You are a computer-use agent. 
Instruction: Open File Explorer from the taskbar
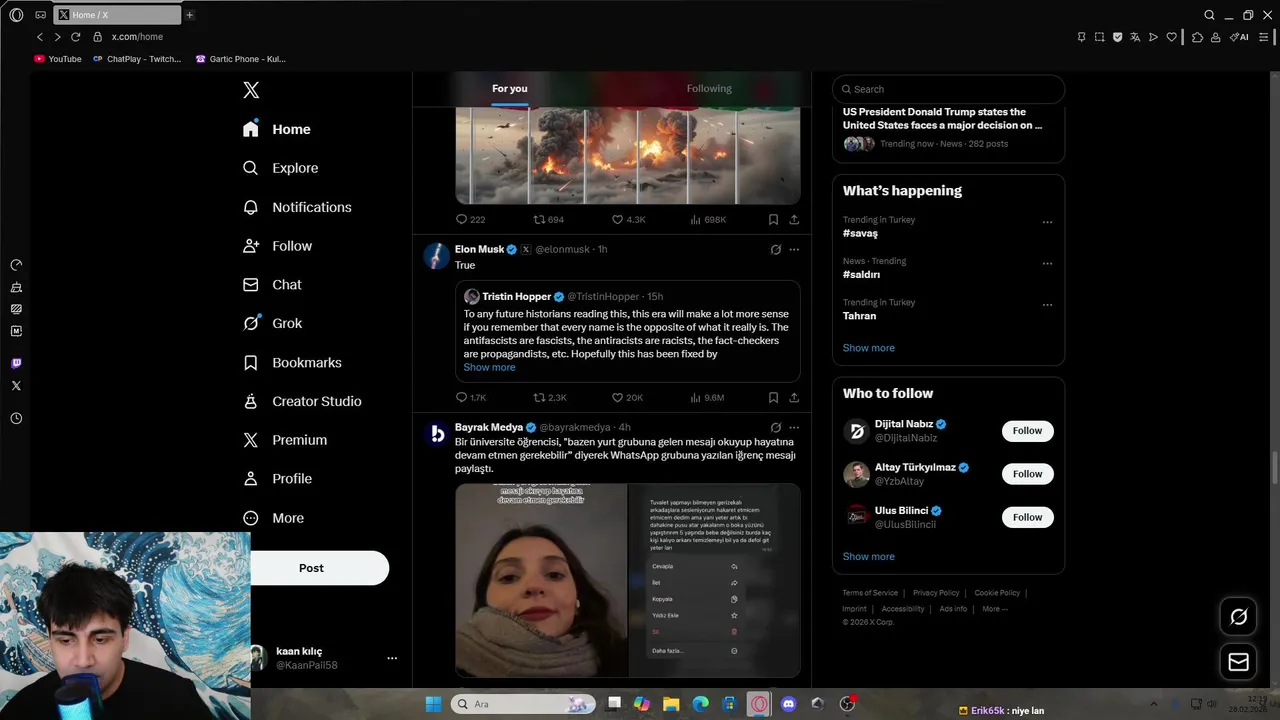(x=671, y=704)
